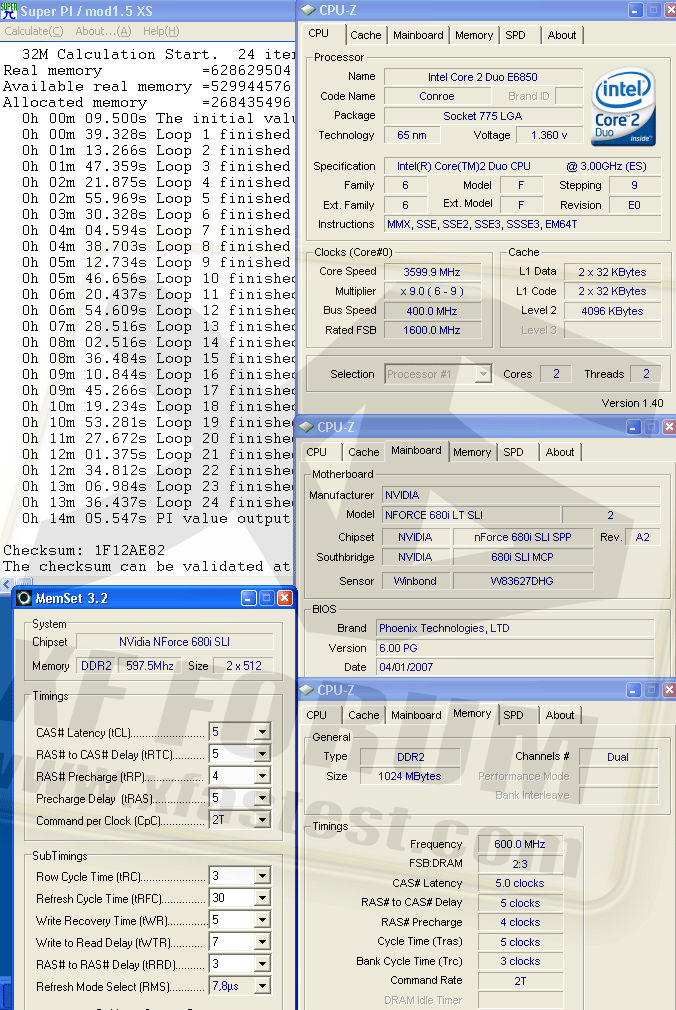Select SPD tab in the CPU-Z Memory window
The width and height of the screenshot is (676, 1010).
514,715
